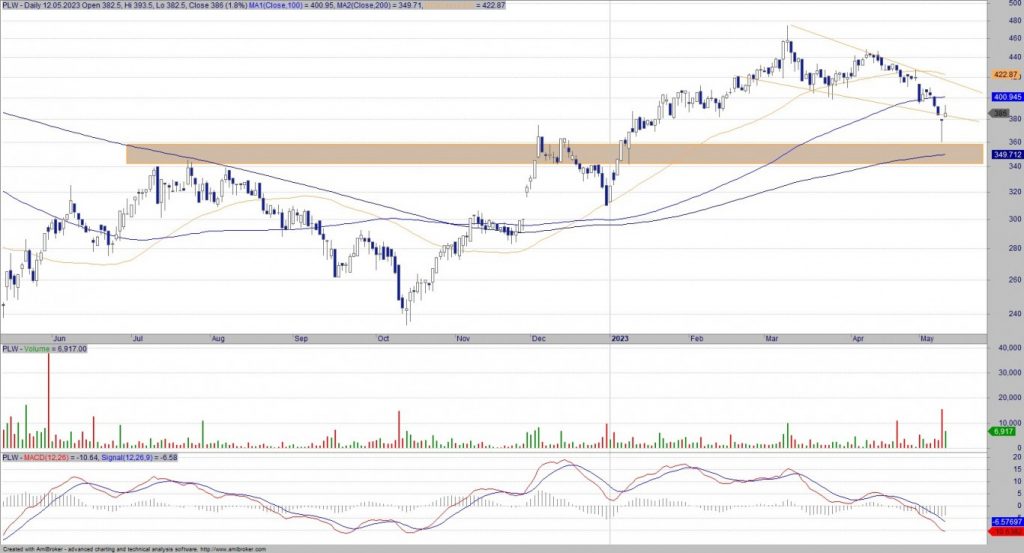Click the tallest red volume bar in June

pyautogui.click(x=48, y=400)
